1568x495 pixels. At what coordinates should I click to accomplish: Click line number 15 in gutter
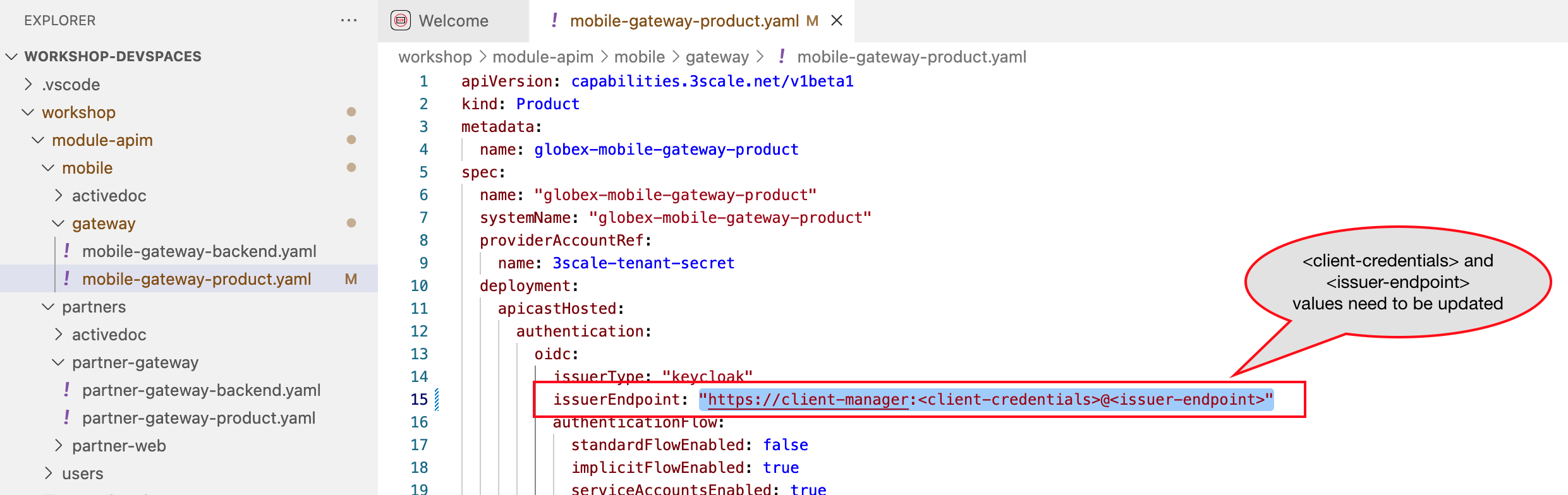click(419, 399)
